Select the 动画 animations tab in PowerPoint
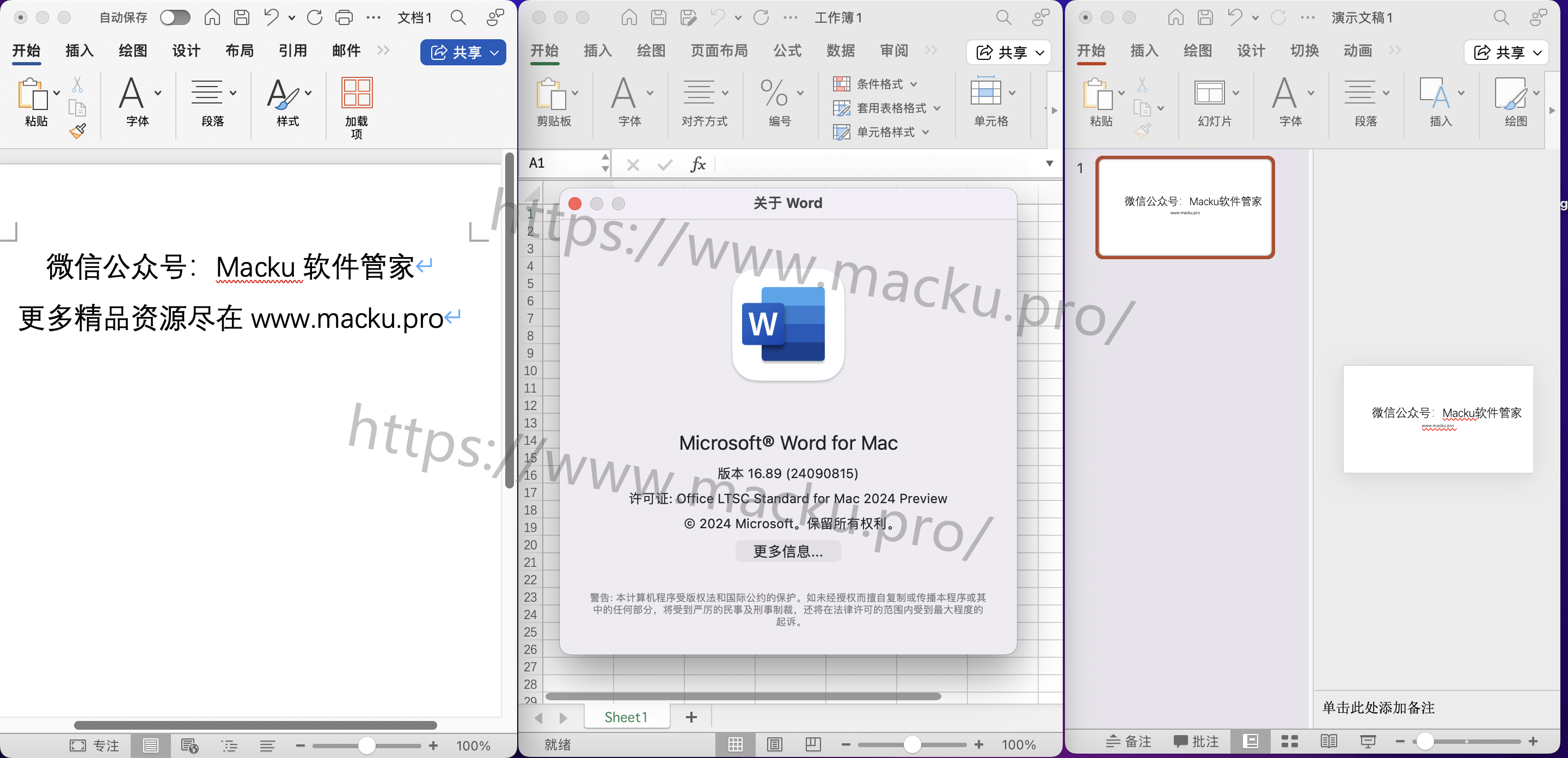The image size is (1568, 758). tap(1358, 51)
